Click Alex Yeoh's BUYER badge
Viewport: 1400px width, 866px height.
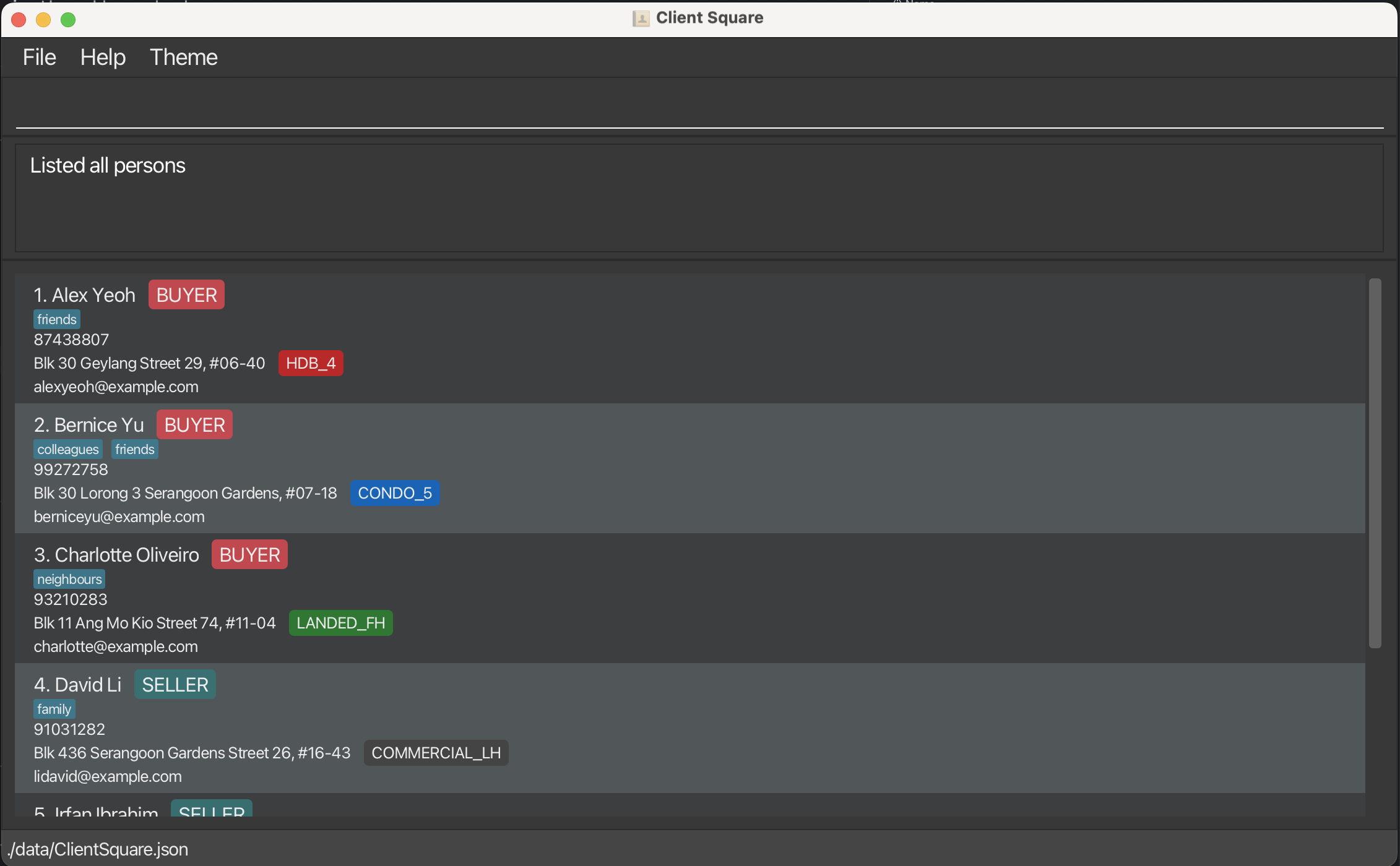[186, 295]
